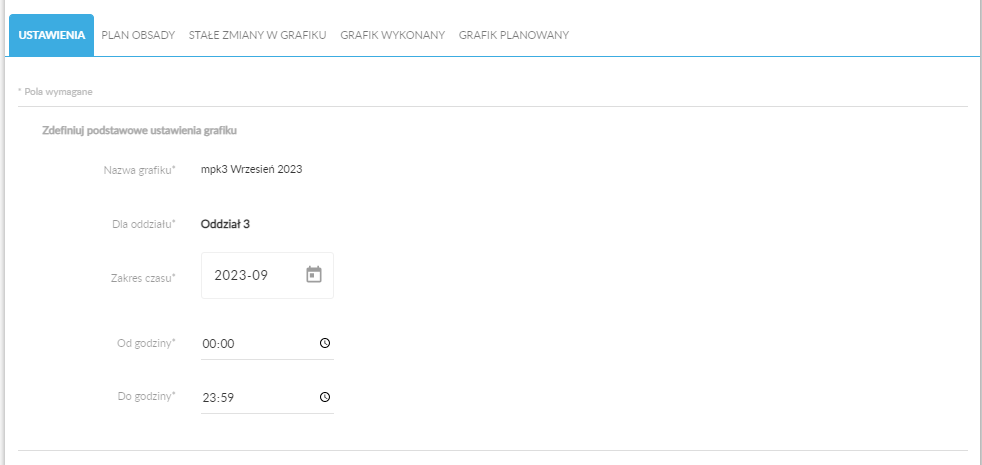
Task: Switch to the PLAN OBSADY tab
Action: tap(138, 35)
